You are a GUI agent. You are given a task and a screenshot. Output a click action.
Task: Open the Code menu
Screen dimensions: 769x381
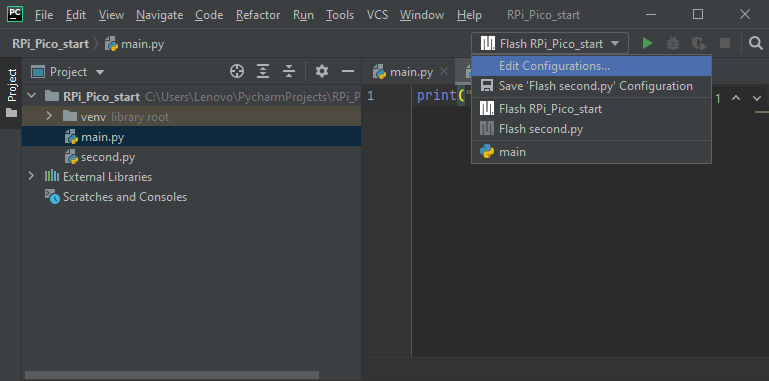tap(209, 15)
